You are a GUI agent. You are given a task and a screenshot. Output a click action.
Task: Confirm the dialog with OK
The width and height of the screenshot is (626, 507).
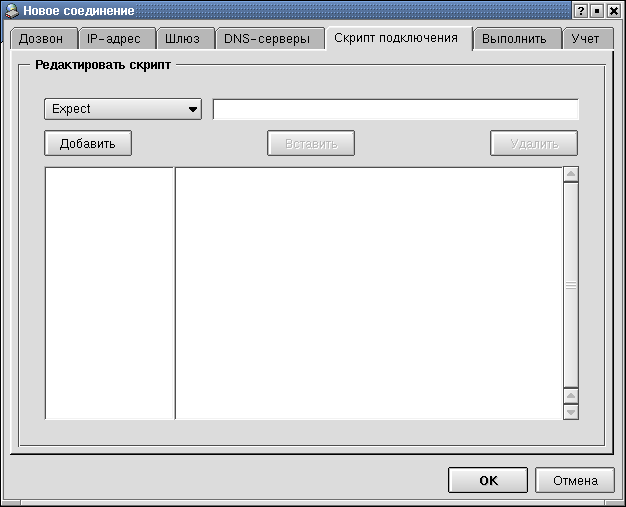tap(488, 480)
